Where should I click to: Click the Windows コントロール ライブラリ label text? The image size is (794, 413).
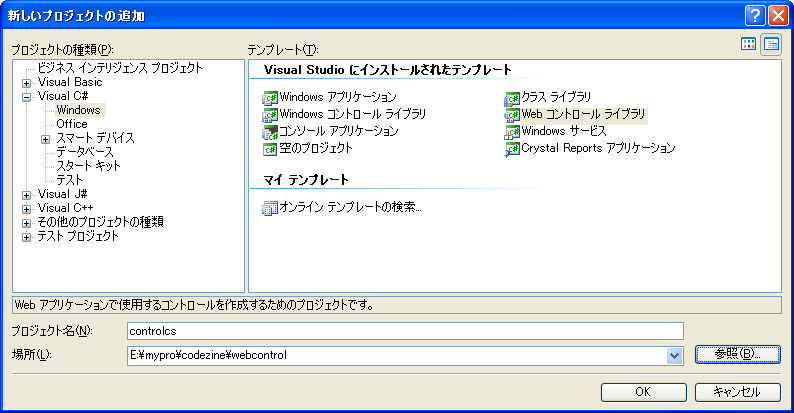click(353, 114)
